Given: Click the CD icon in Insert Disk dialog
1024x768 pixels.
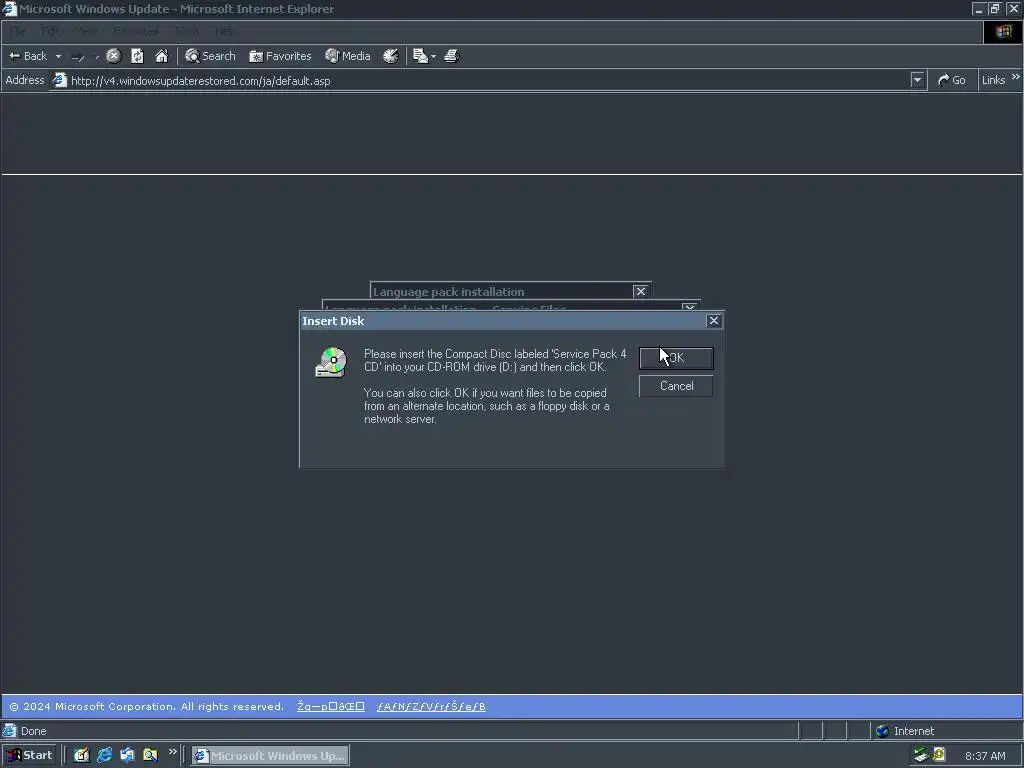Looking at the screenshot, I should point(331,362).
